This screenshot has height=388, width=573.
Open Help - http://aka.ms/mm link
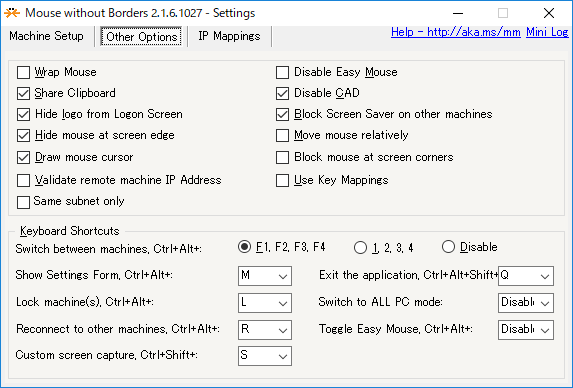(456, 32)
